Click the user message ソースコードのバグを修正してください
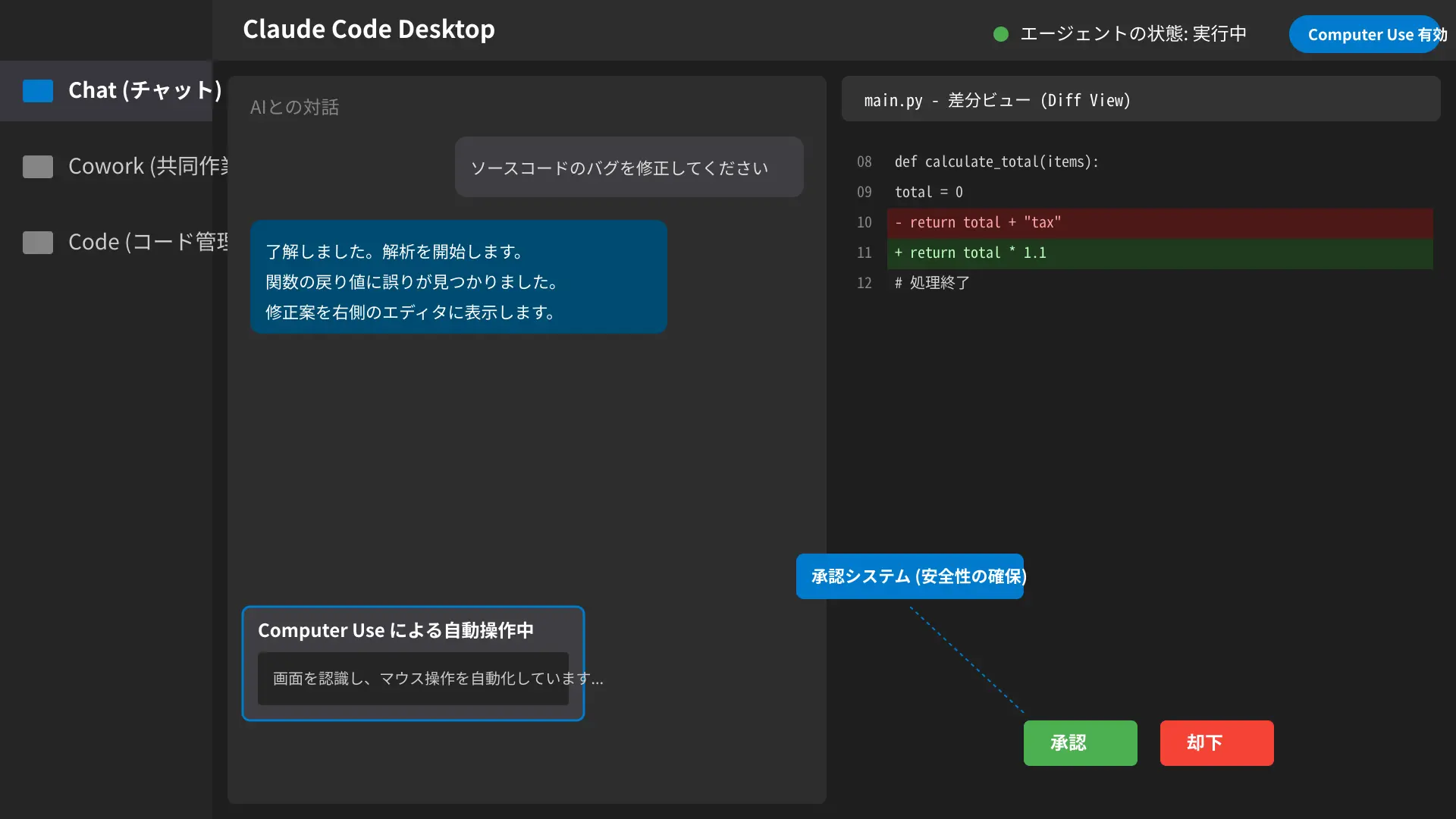Viewport: 1456px width, 819px height. point(629,167)
